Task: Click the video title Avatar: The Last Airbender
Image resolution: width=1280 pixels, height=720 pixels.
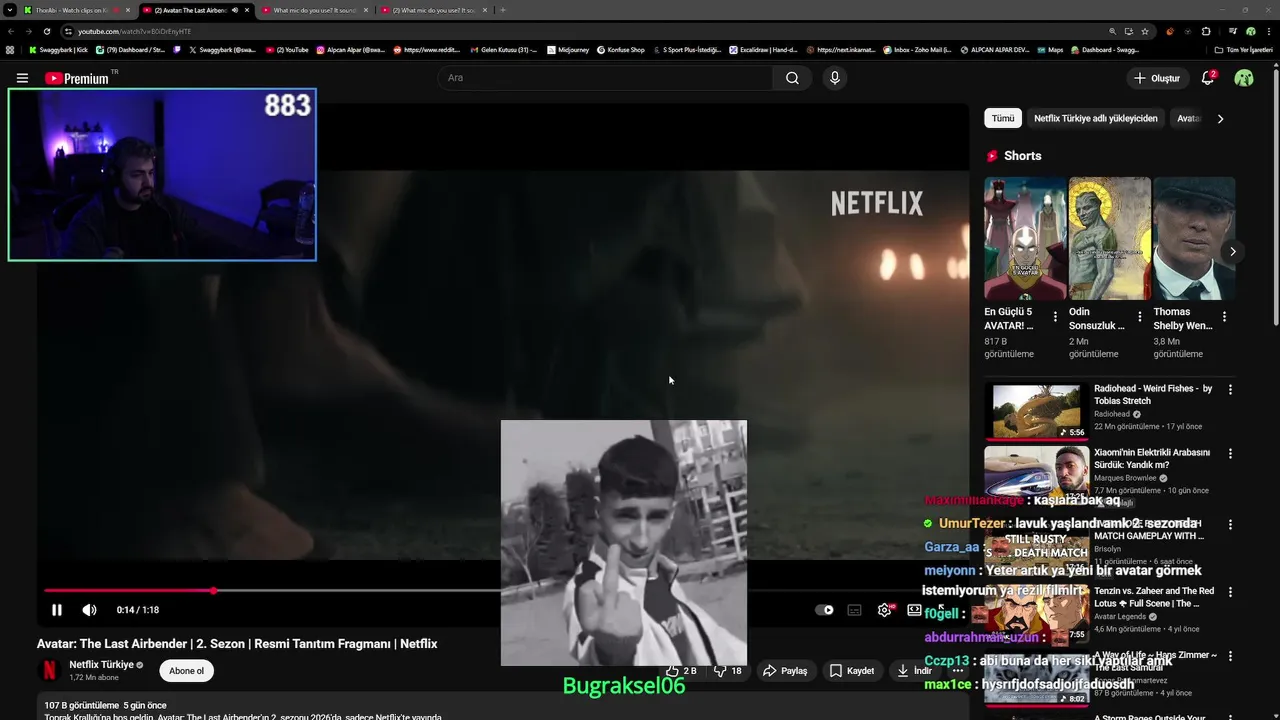Action: (237, 644)
